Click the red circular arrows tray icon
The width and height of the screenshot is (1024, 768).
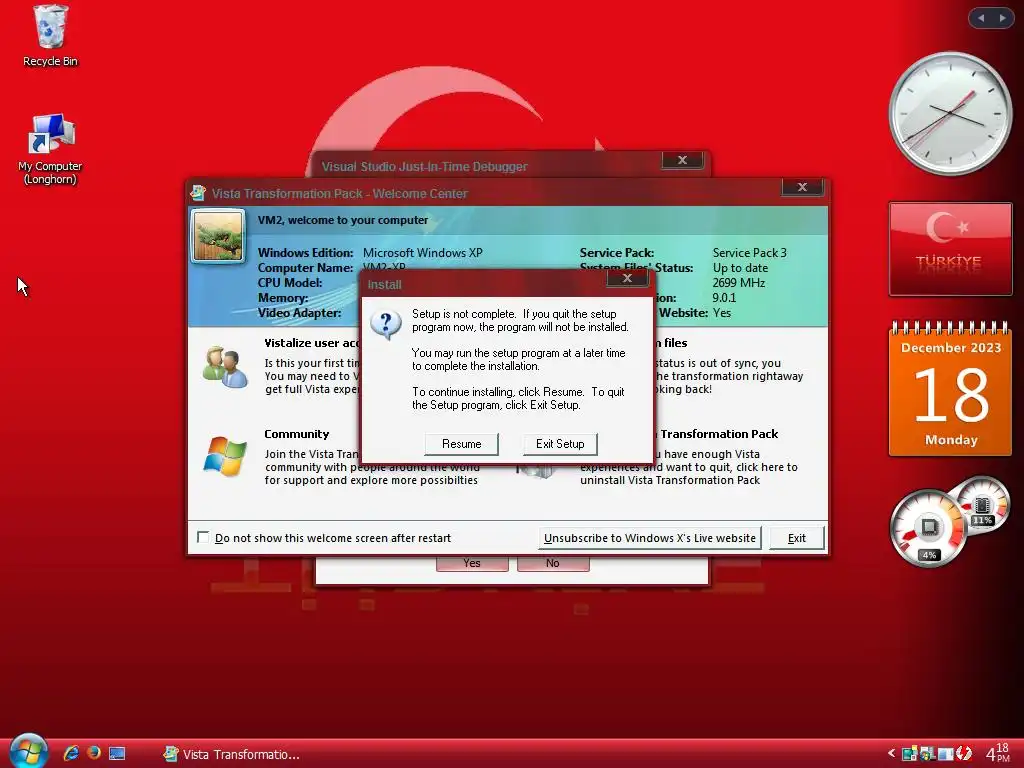pos(965,754)
